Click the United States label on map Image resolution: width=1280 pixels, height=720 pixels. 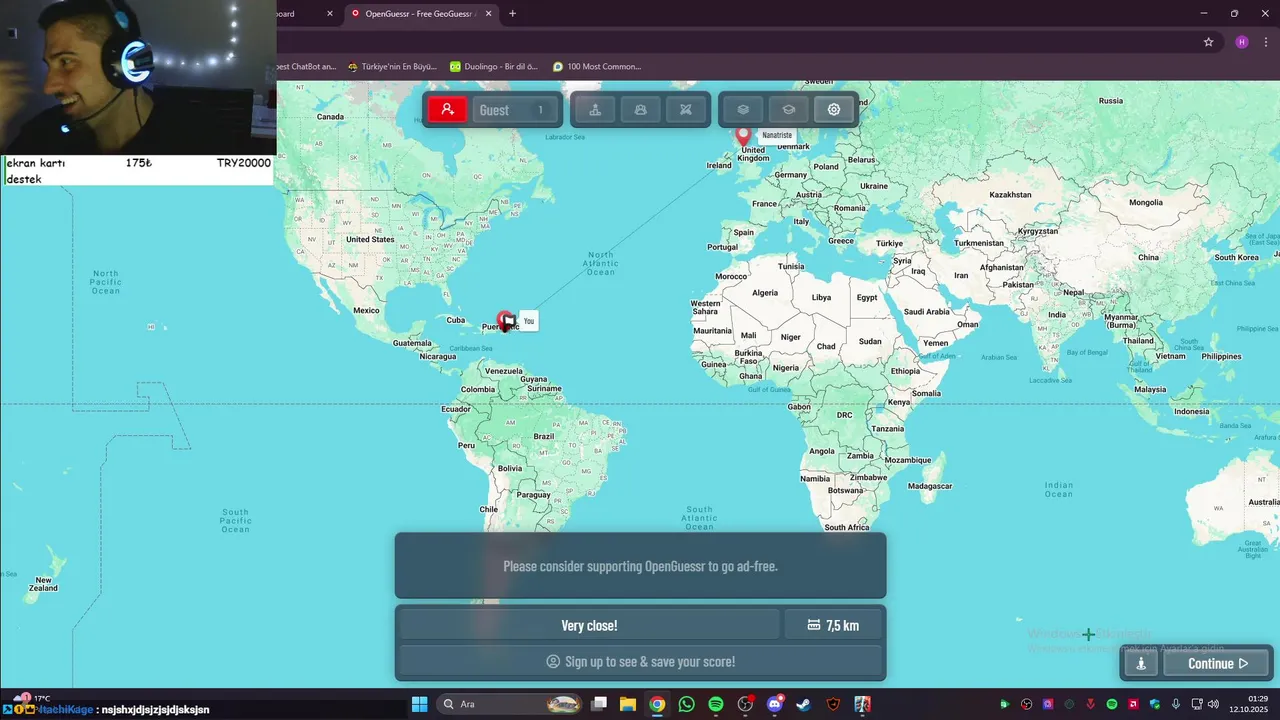[x=370, y=239]
